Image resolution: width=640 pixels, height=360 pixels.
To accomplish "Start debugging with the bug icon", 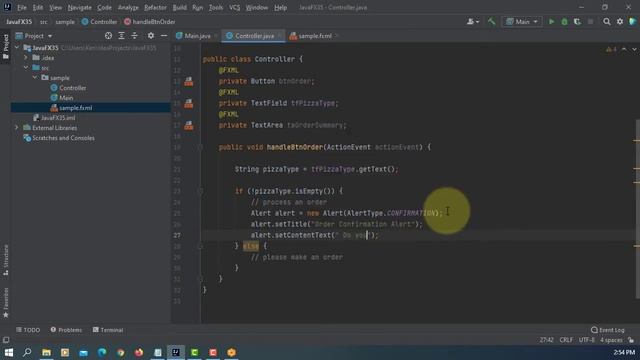I will click(x=564, y=22).
